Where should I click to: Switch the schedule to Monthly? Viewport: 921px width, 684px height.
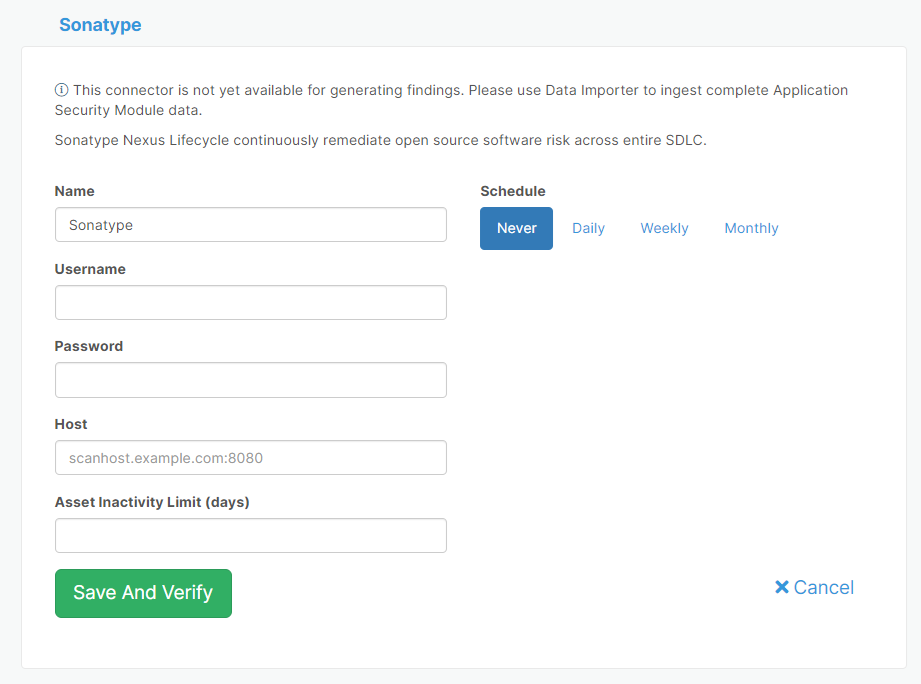[751, 228]
